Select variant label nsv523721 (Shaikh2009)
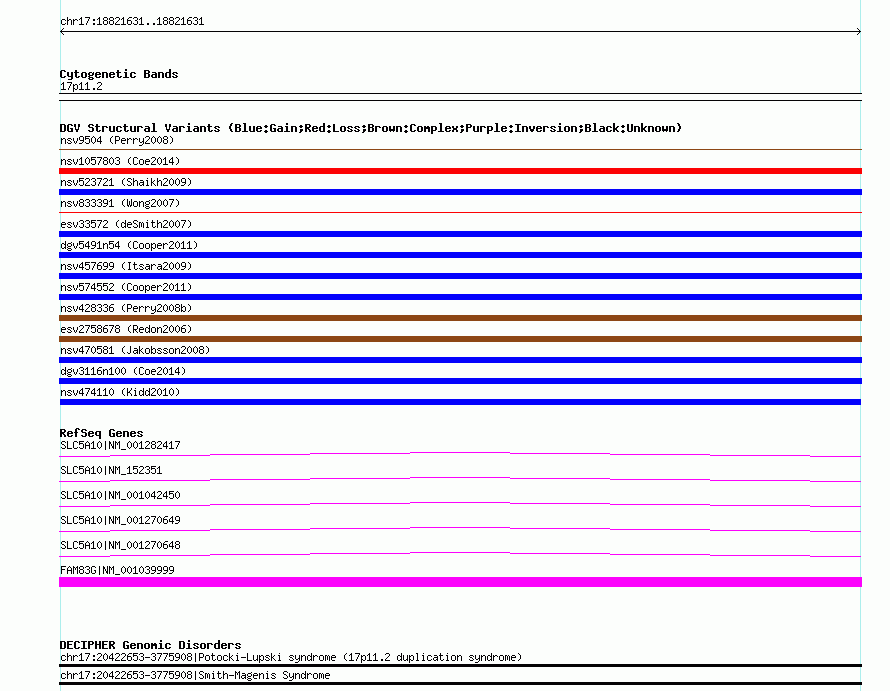The width and height of the screenshot is (890, 691). coord(126,182)
